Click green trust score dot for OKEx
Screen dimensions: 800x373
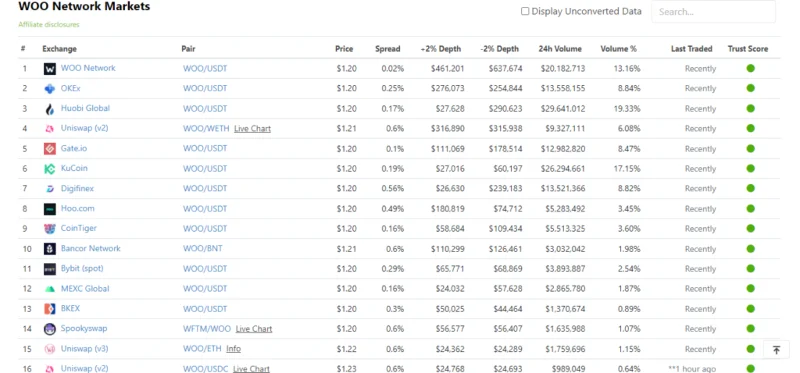(750, 88)
